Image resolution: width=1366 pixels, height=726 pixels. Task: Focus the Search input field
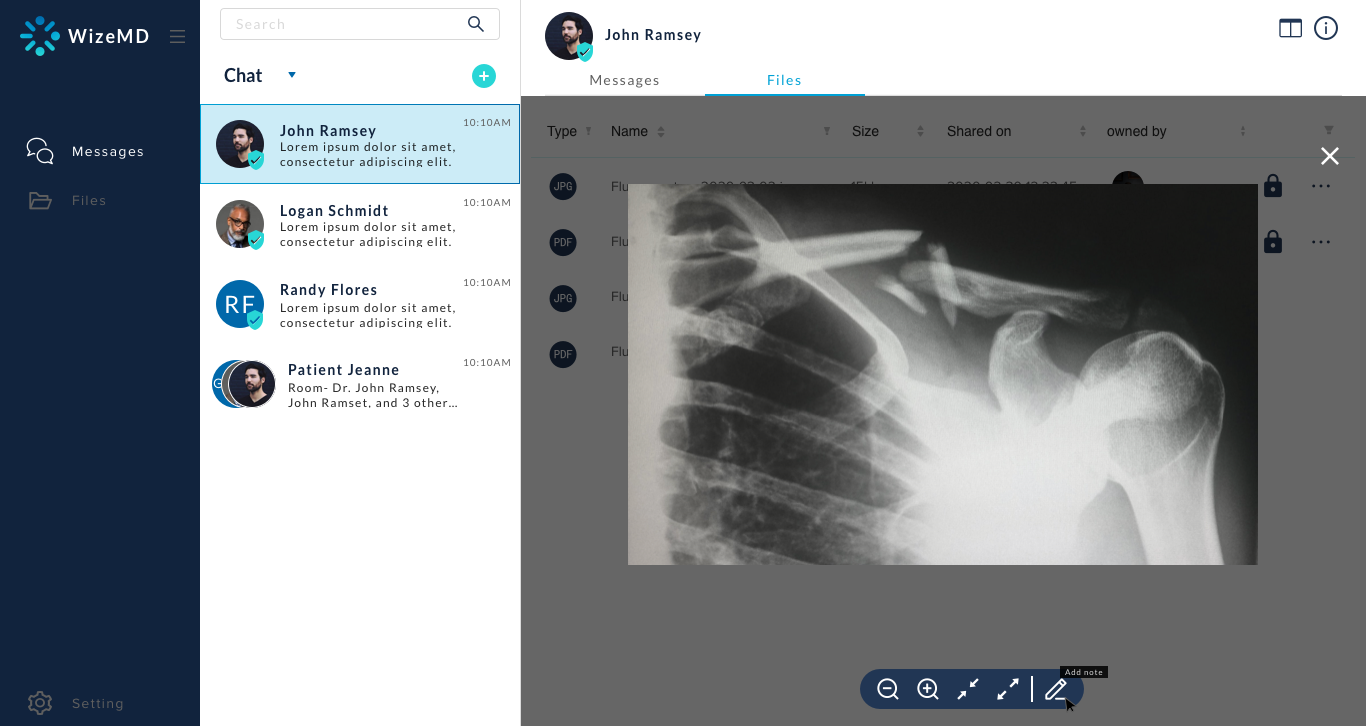(360, 24)
